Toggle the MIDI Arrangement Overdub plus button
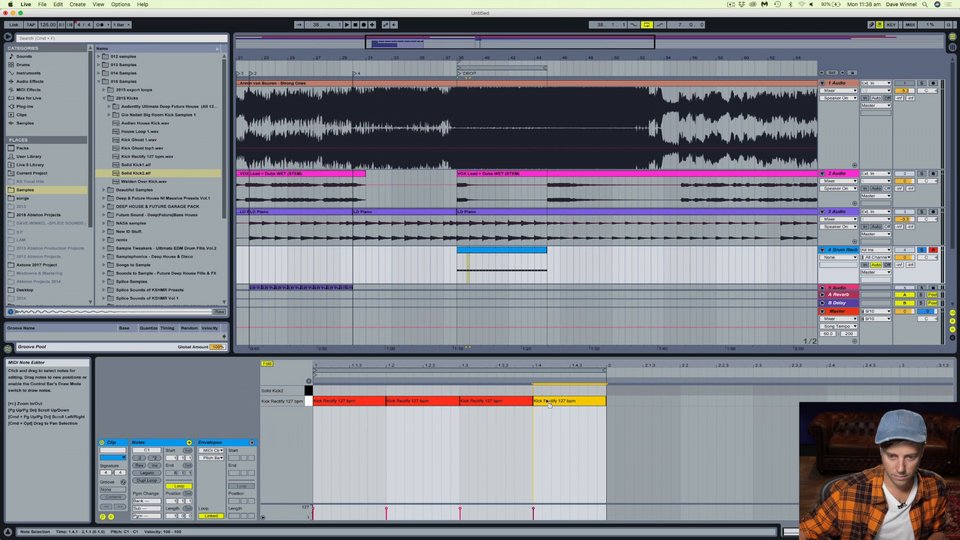Viewport: 960px width, 540px height. (372, 24)
